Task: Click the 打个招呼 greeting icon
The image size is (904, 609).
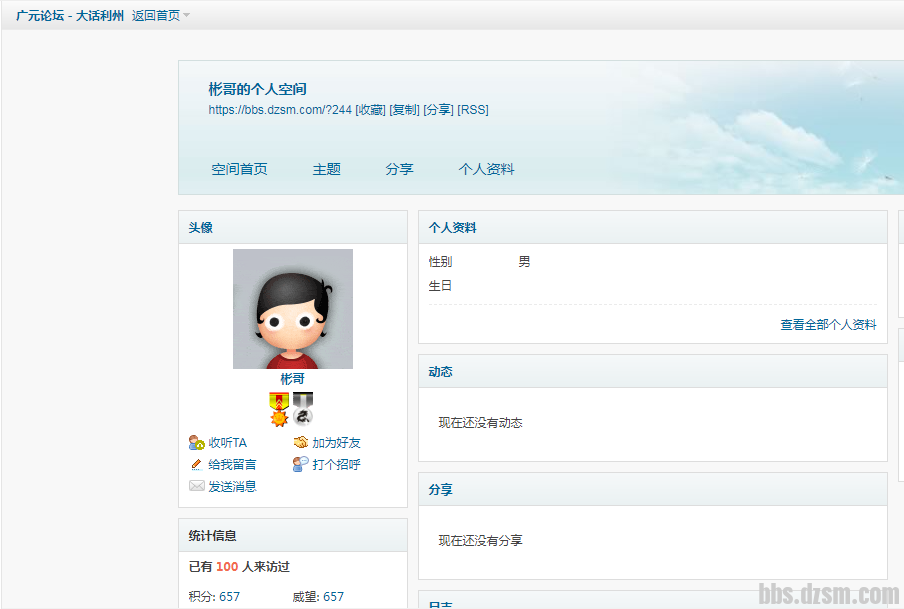Action: [x=301, y=465]
